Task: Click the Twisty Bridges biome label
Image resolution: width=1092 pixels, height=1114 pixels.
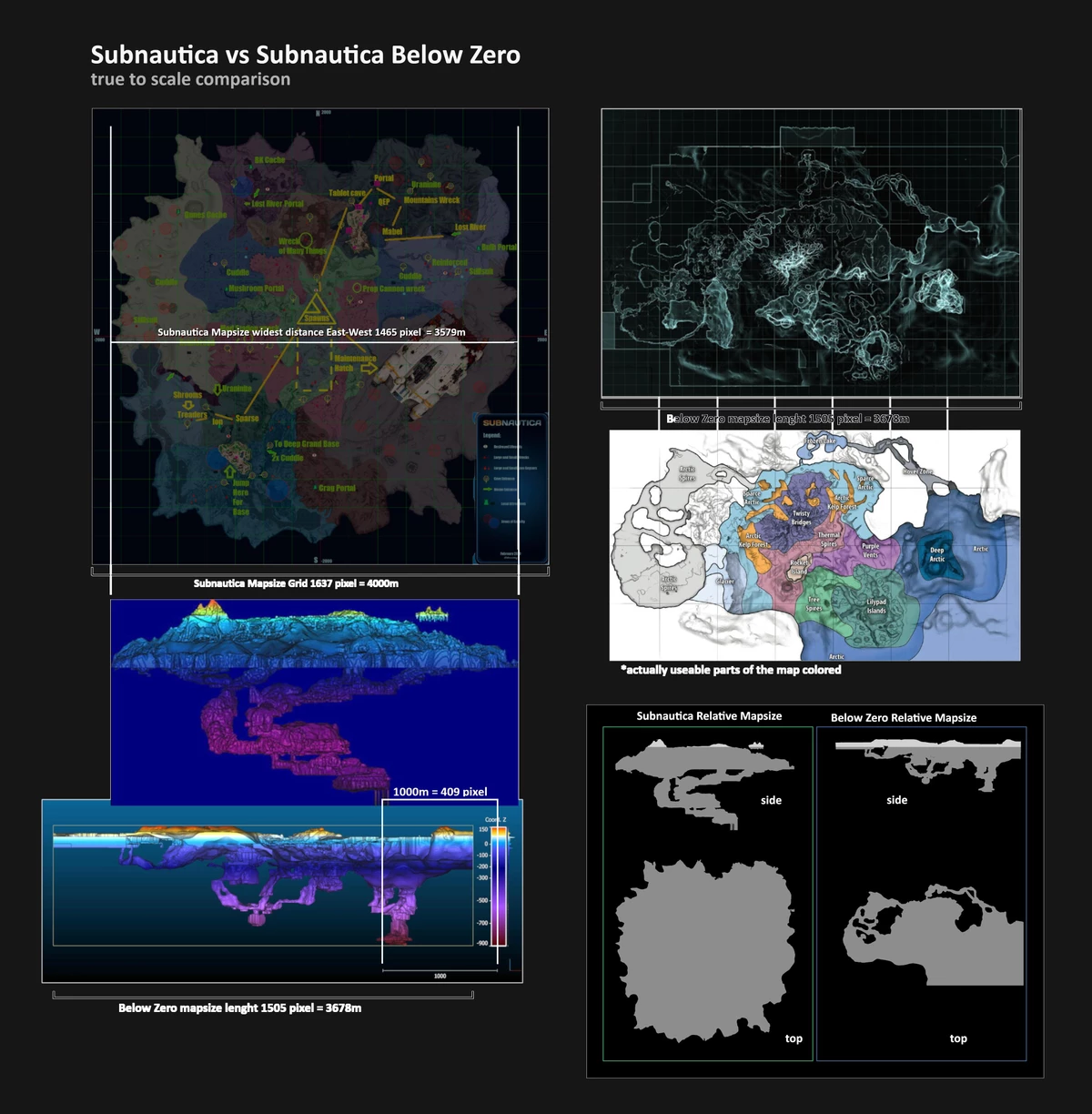Action: pyautogui.click(x=801, y=518)
